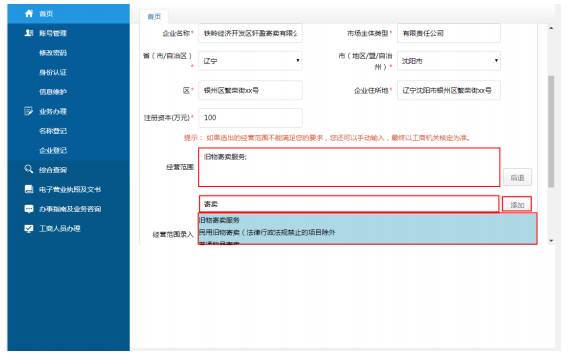
Task: Go to 名称登记 under 业务办理
Action: [53, 131]
